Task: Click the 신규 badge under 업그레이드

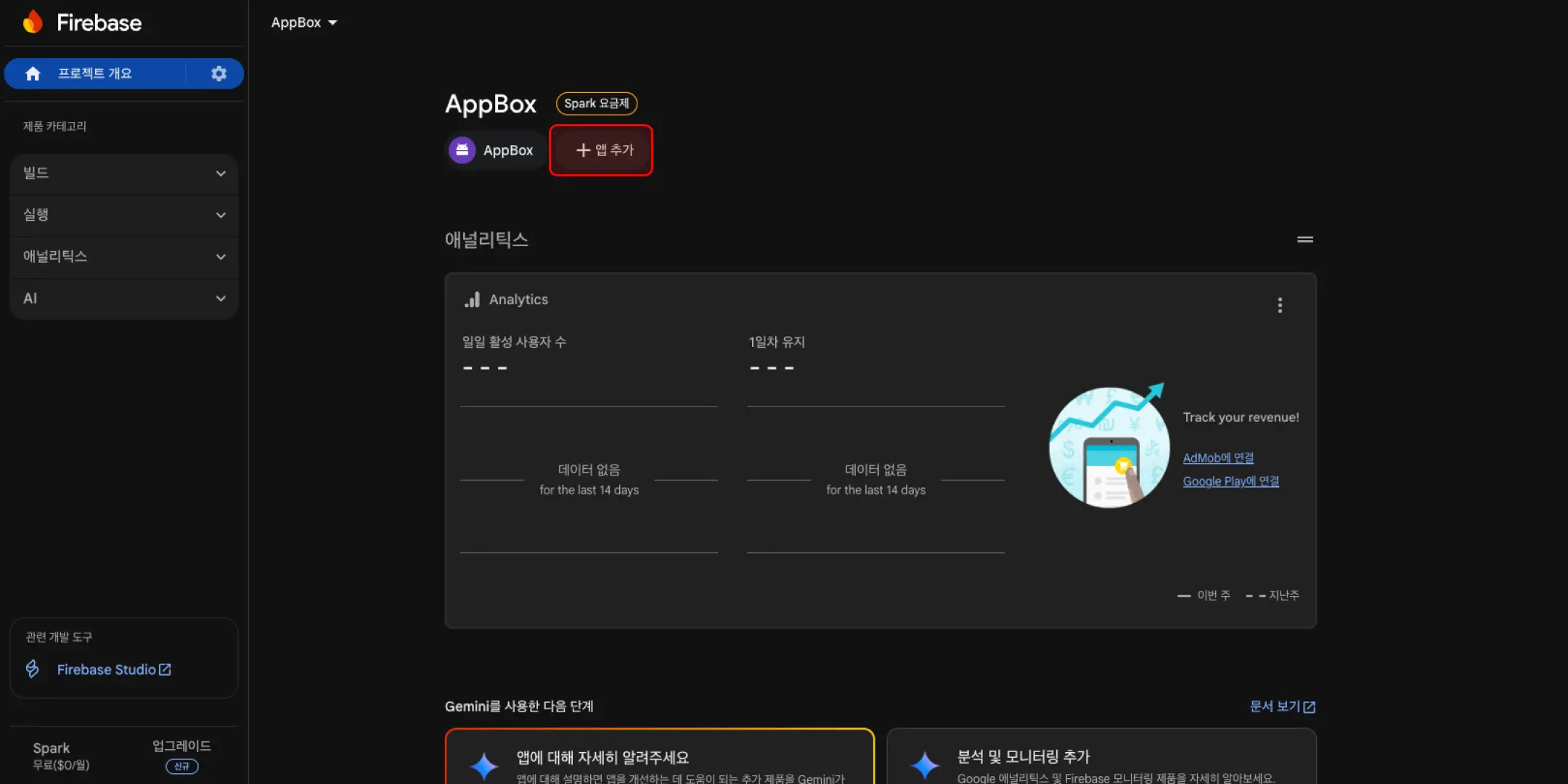Action: point(181,767)
